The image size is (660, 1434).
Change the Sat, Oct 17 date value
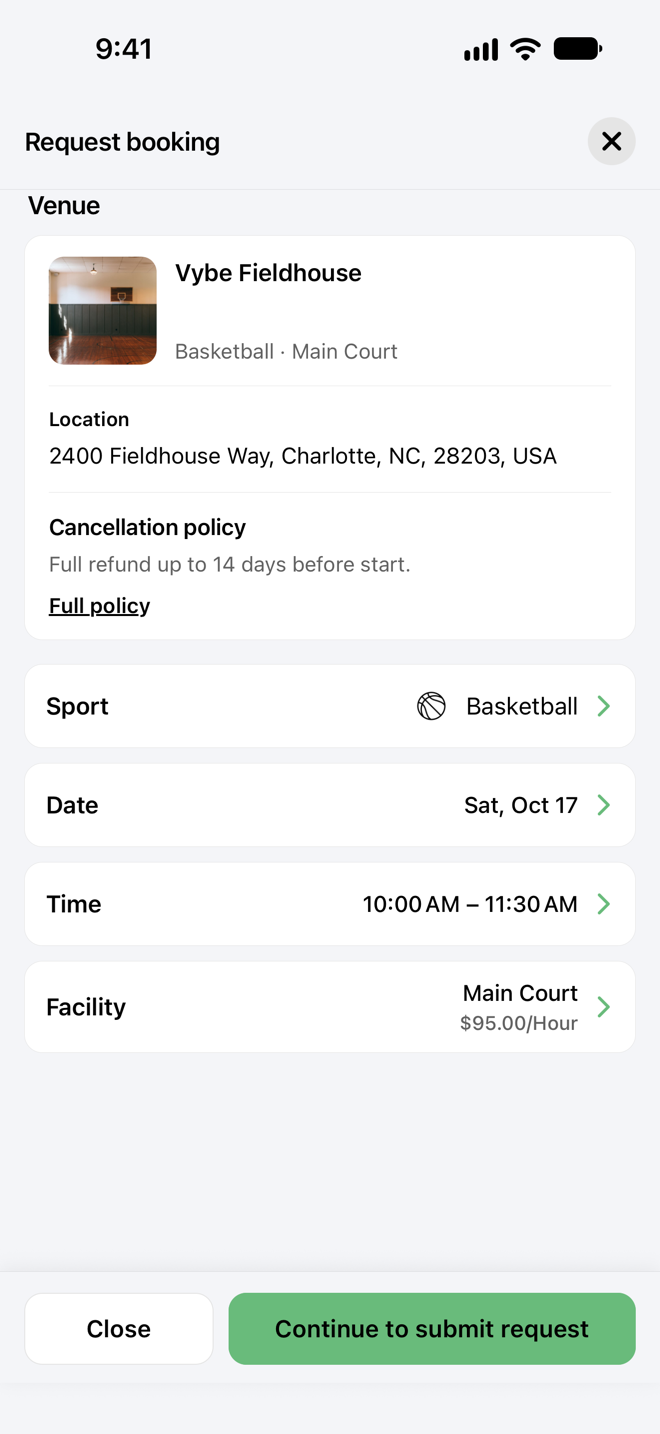pos(521,805)
